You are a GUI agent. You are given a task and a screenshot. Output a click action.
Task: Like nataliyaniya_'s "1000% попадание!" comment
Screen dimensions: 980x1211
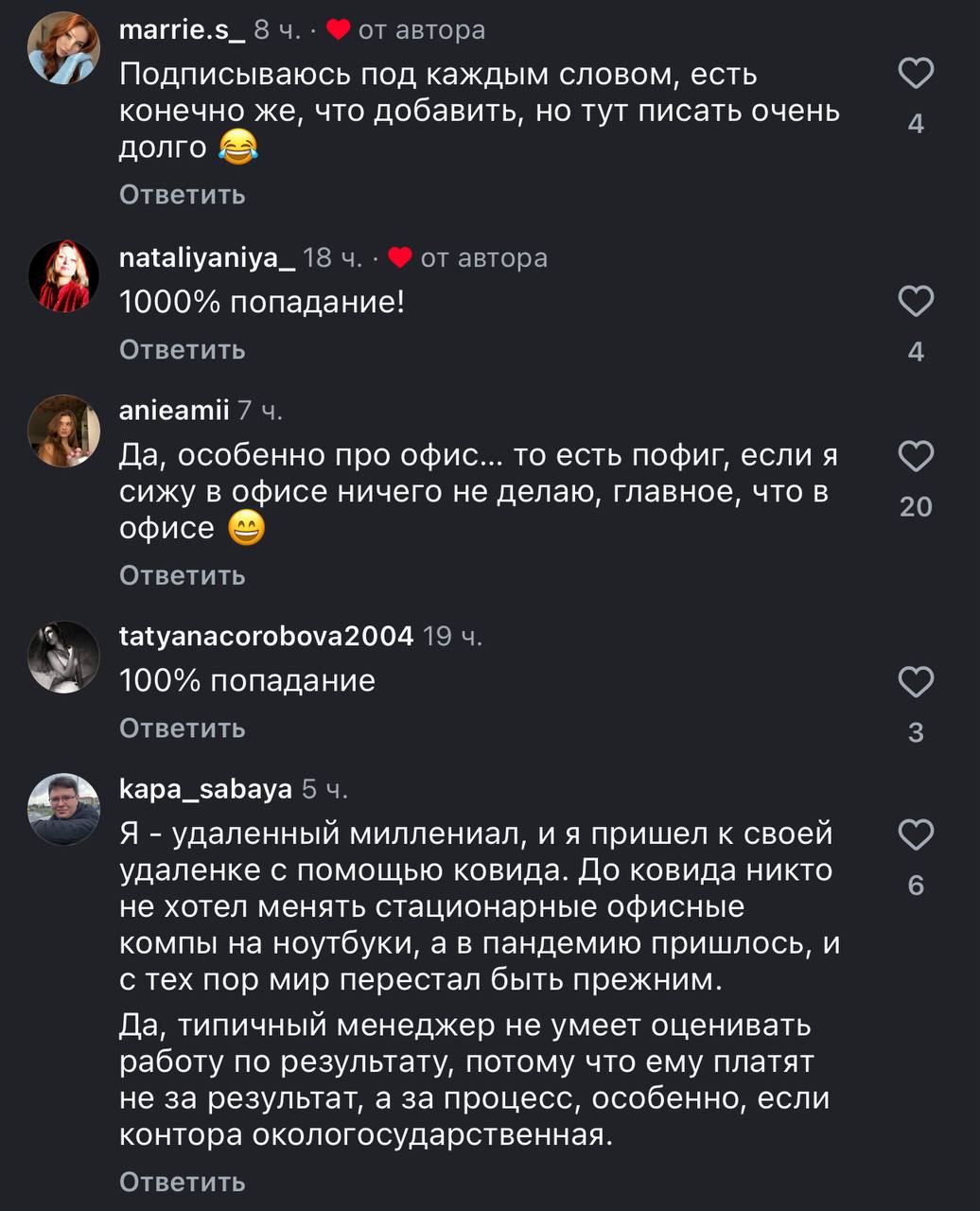[915, 302]
